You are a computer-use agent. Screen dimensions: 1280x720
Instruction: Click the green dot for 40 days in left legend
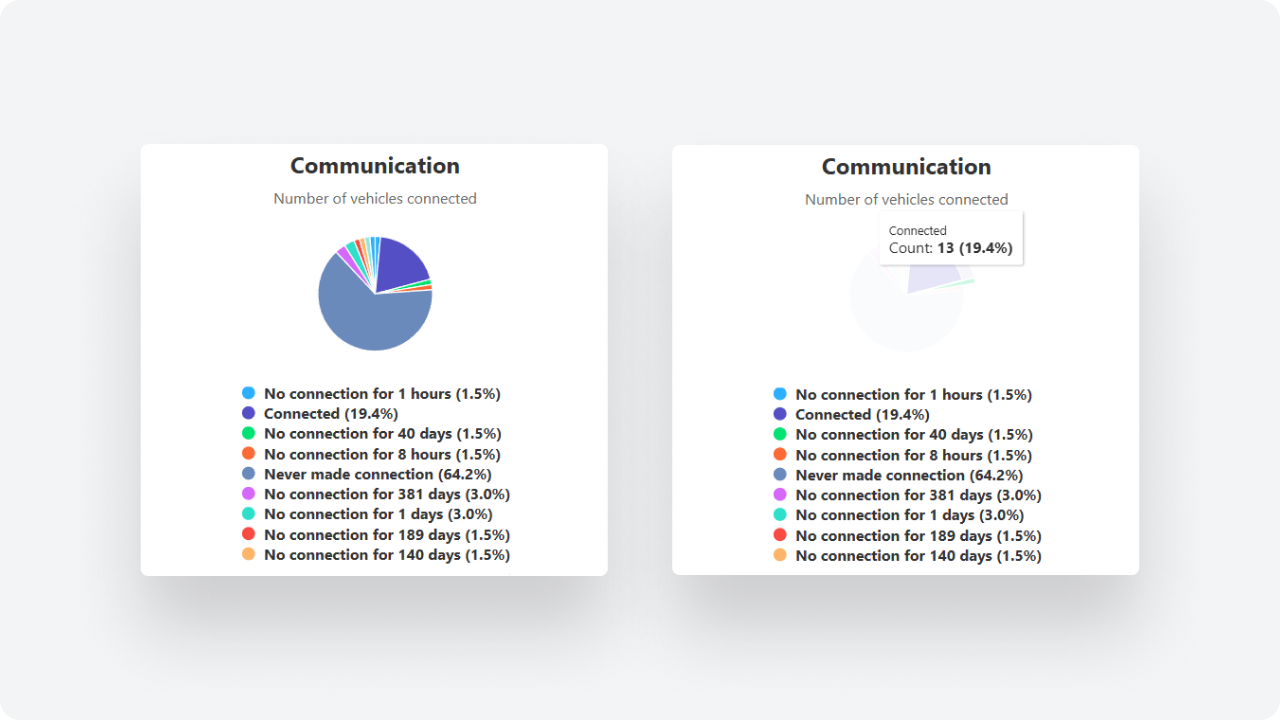[x=248, y=434]
